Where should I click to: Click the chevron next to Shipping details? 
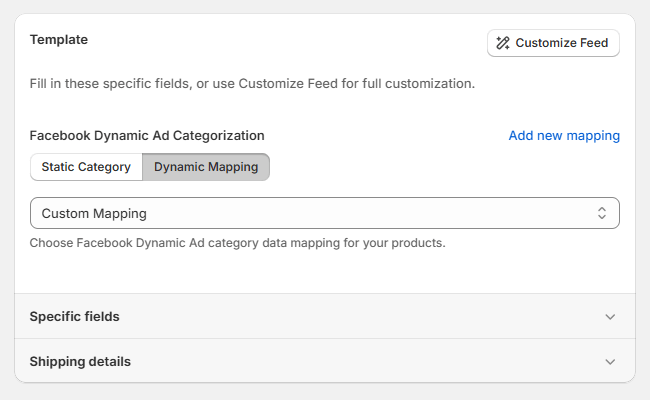click(x=610, y=362)
